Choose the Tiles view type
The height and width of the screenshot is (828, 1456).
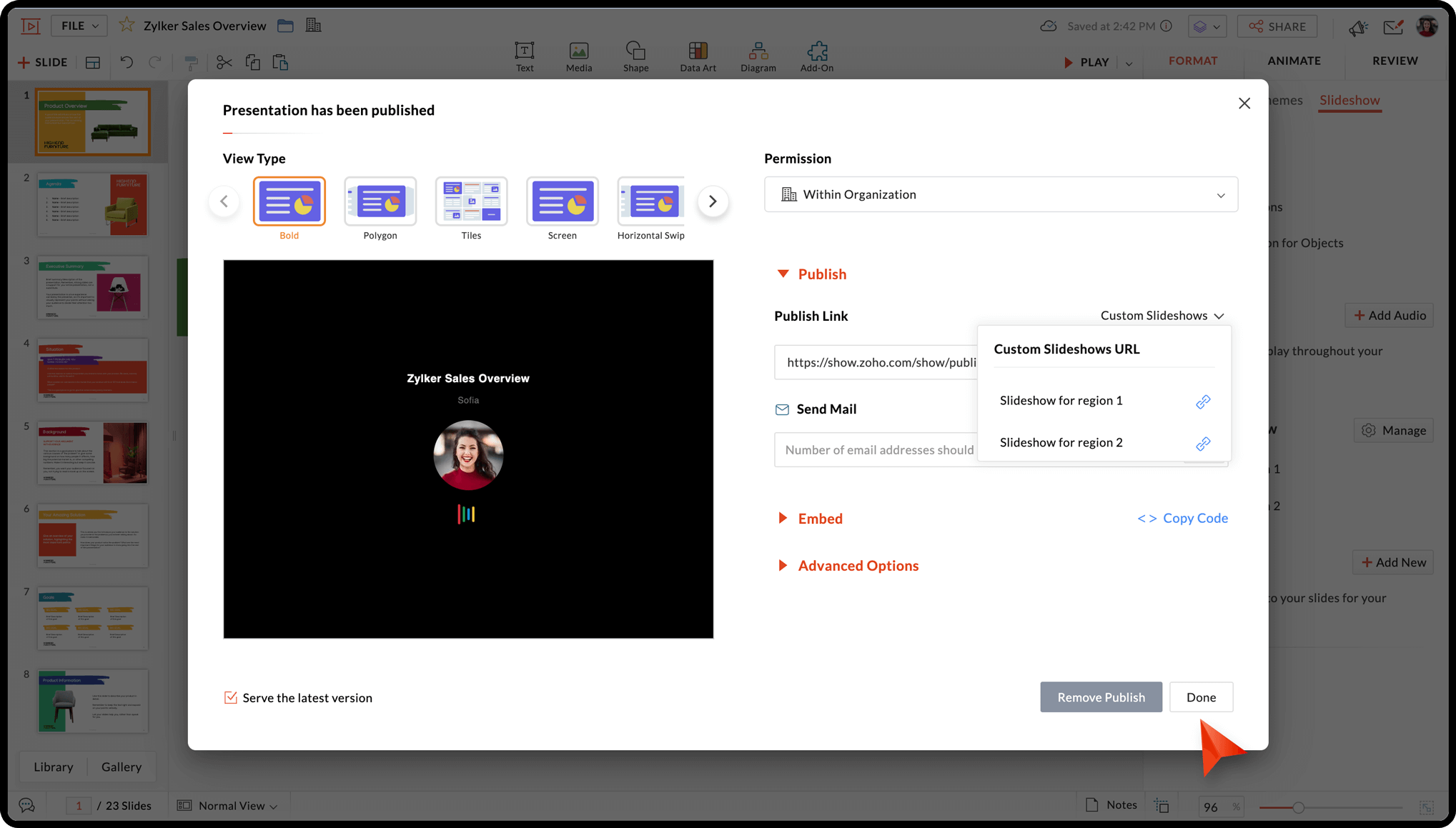pyautogui.click(x=471, y=202)
